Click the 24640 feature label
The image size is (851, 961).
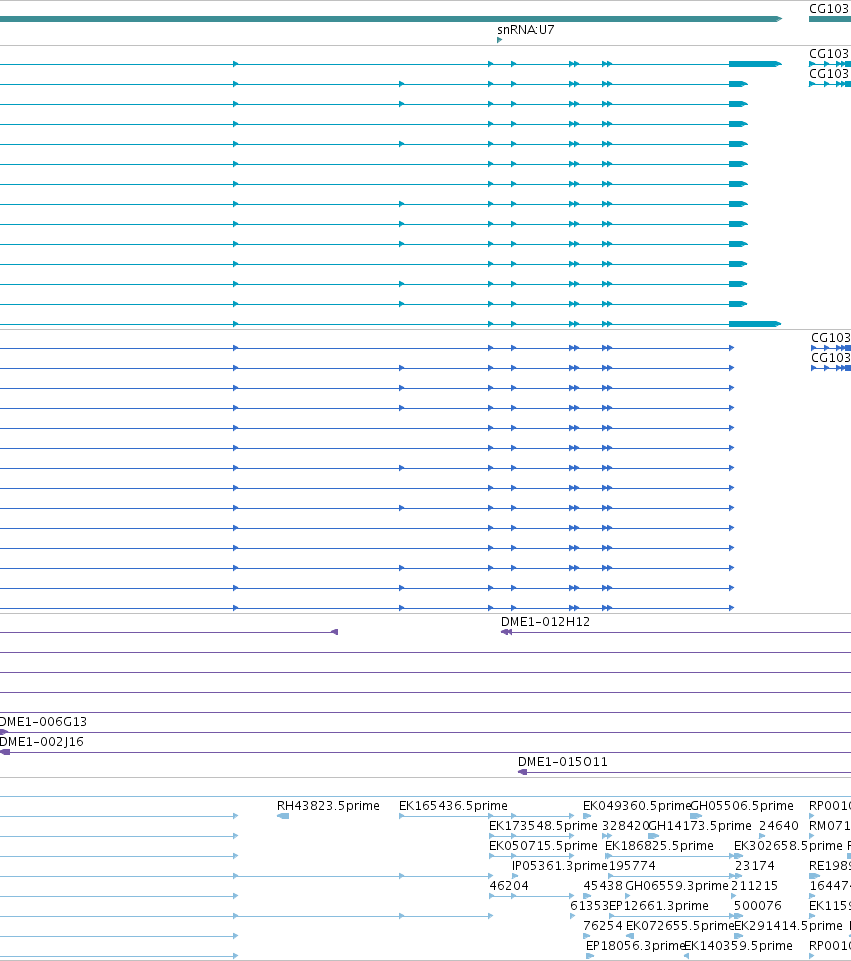click(779, 826)
